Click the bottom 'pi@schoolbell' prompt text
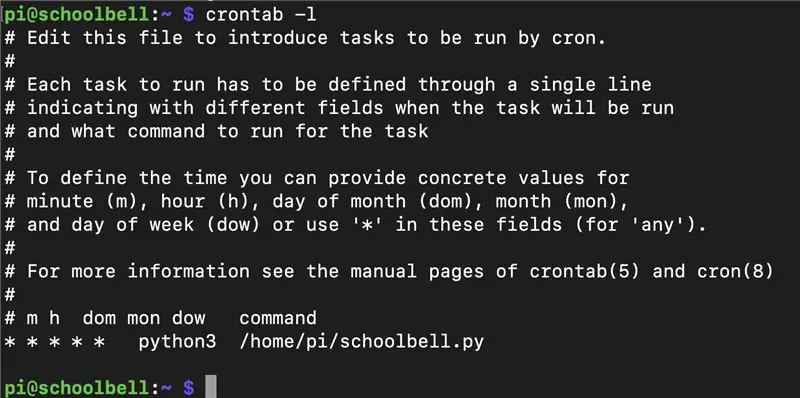Screen dimensions: 800x398 (x=79, y=388)
